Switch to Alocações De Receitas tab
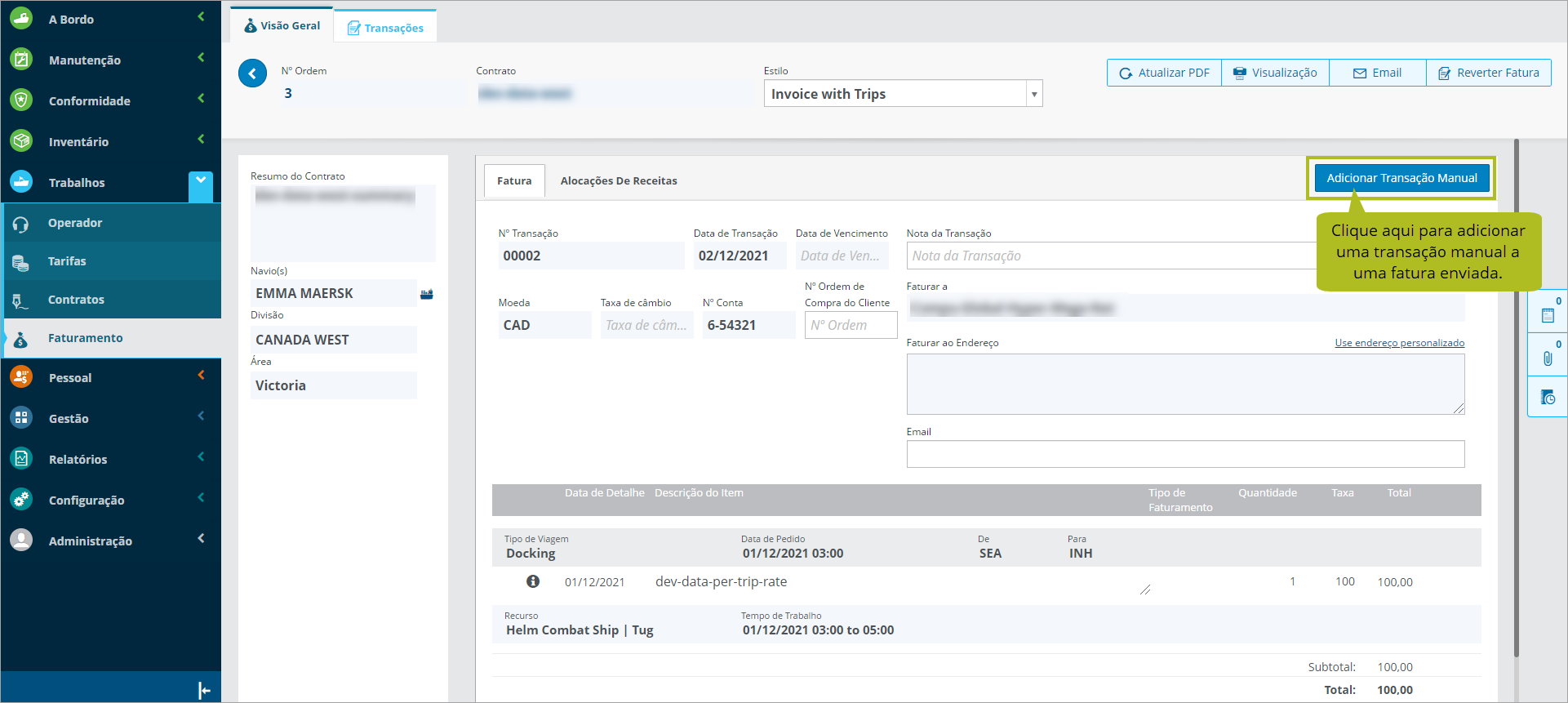Viewport: 1568px width, 703px height. 619,181
